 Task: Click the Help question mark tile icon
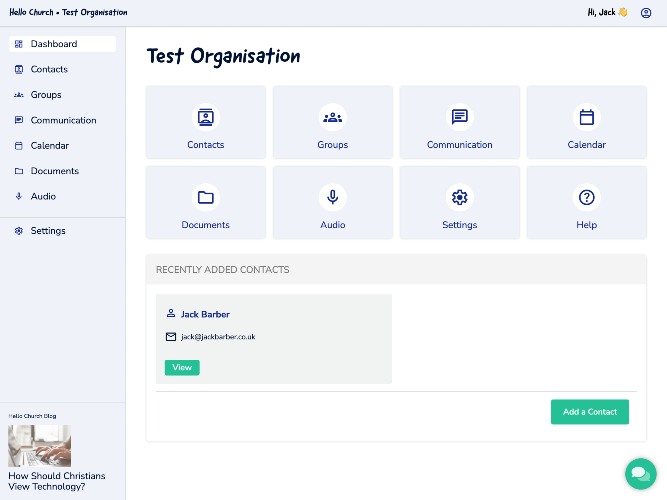[587, 197]
